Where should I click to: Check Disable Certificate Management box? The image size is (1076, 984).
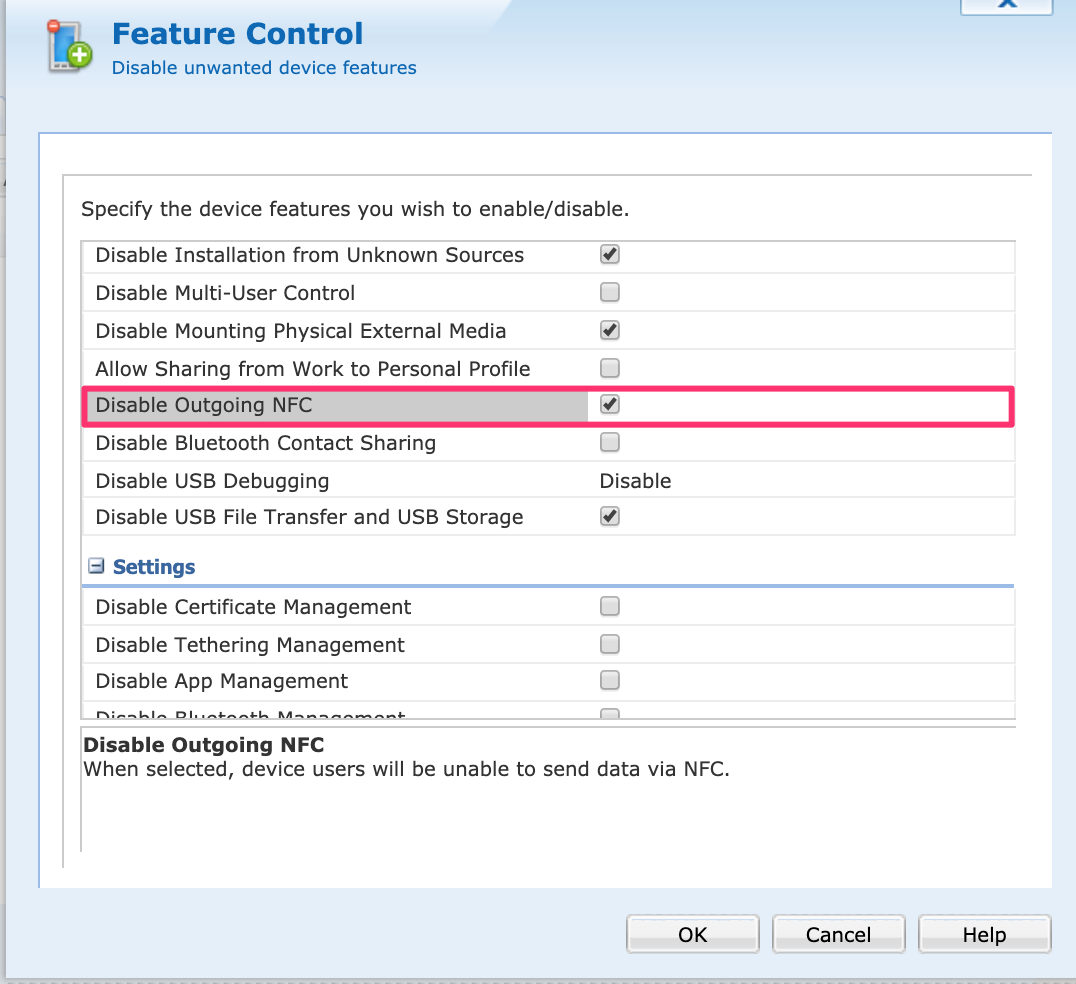pyautogui.click(x=609, y=606)
